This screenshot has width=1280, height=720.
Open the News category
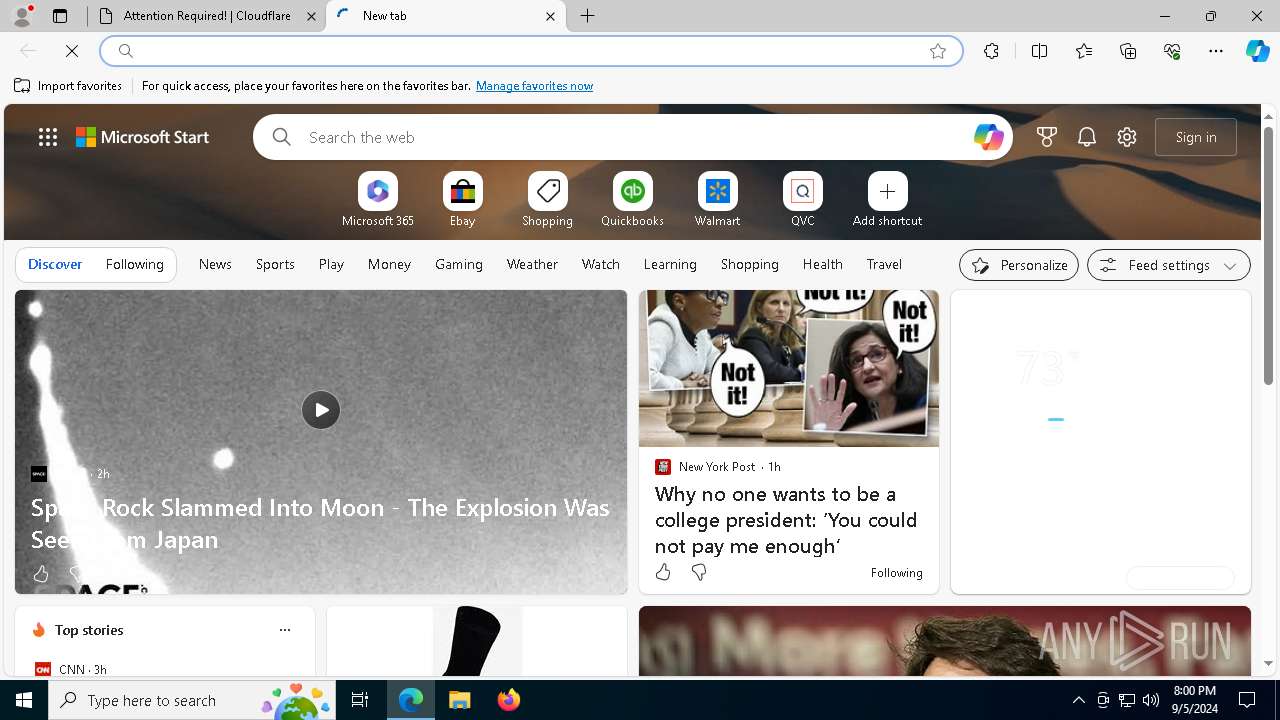215,265
